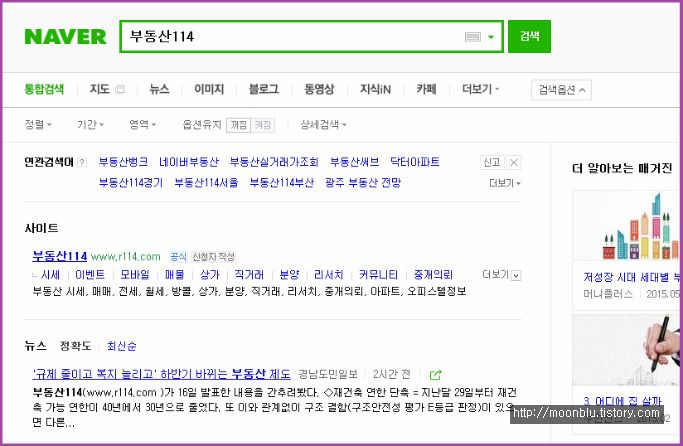Open the 시세 sublink
Screen dimensions: 683x446
[x=50, y=275]
